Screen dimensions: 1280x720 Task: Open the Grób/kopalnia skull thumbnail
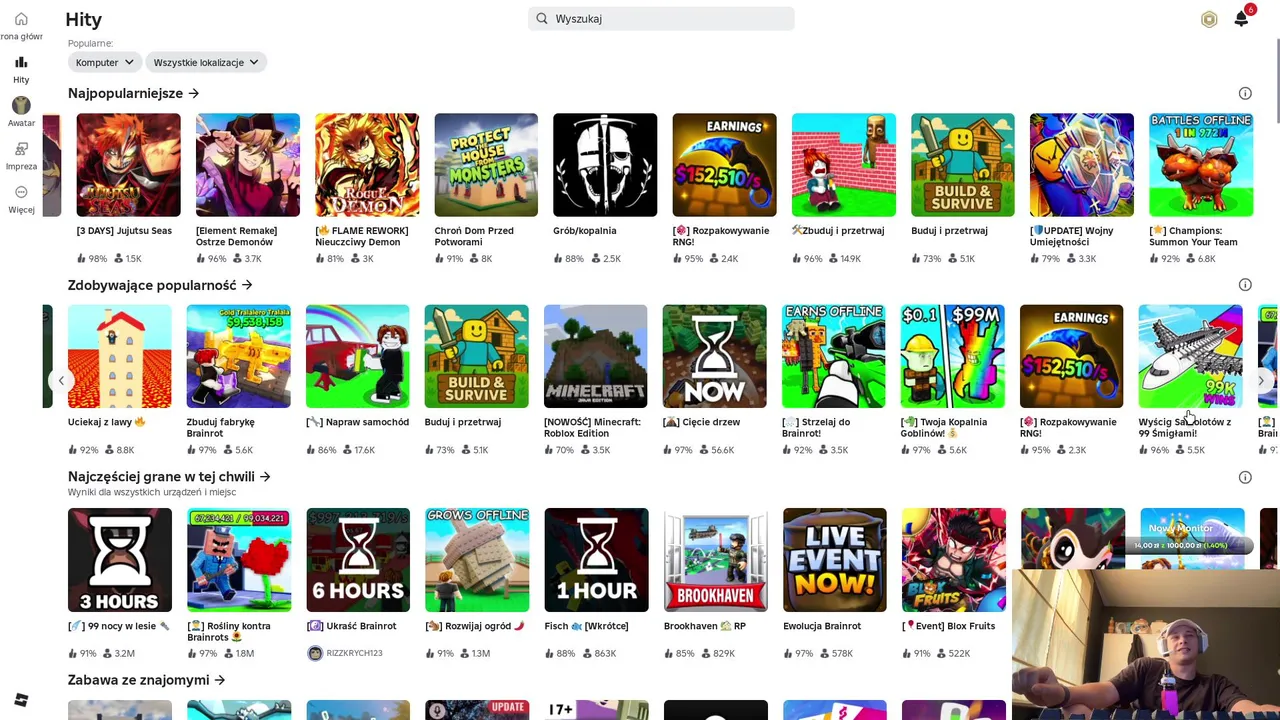[605, 165]
